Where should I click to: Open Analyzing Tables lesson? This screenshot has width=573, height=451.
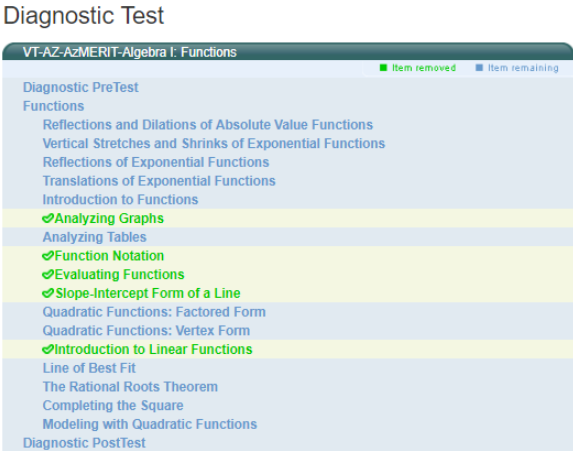(94, 237)
